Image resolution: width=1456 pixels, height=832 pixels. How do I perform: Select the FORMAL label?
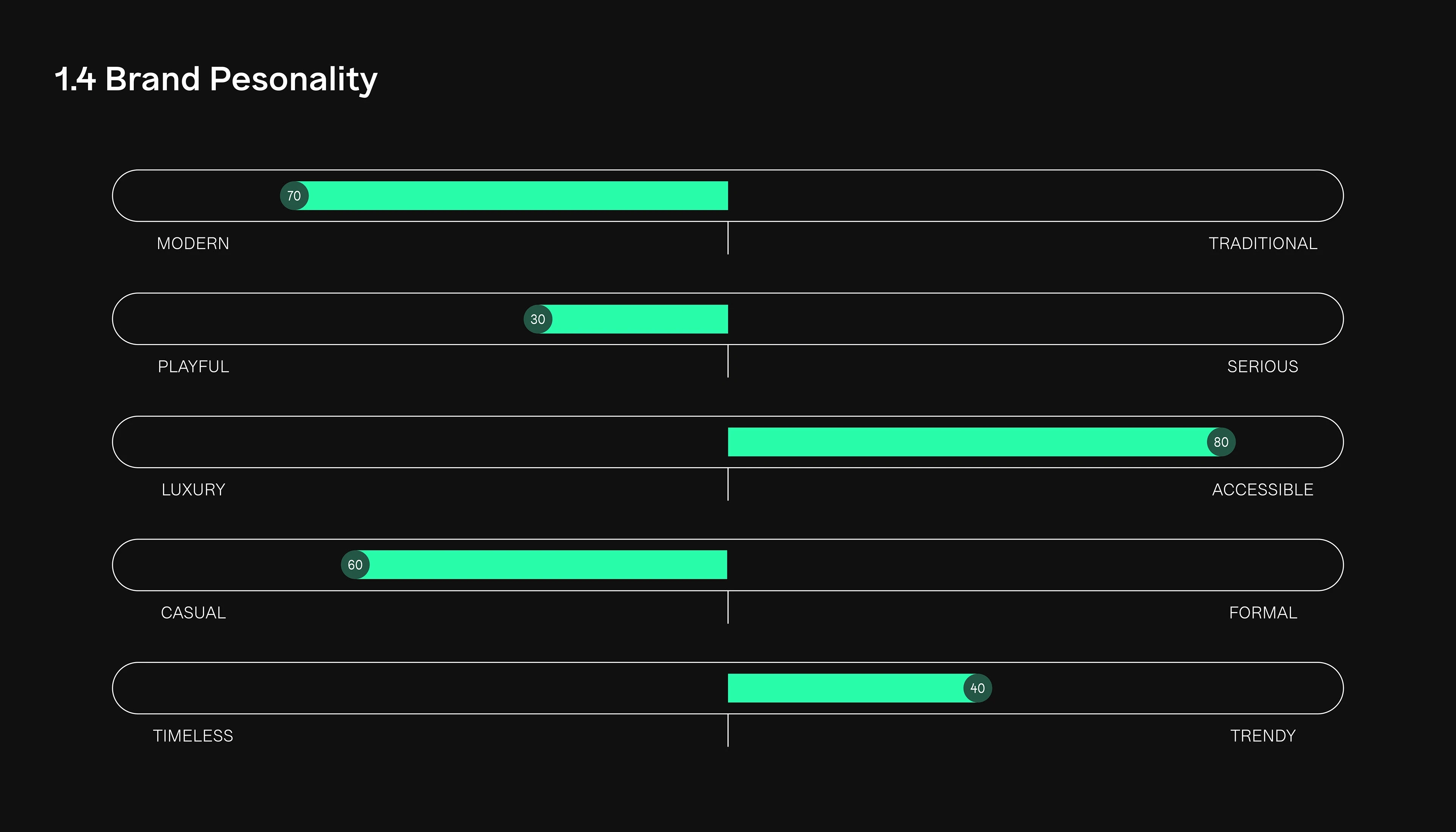[1262, 612]
